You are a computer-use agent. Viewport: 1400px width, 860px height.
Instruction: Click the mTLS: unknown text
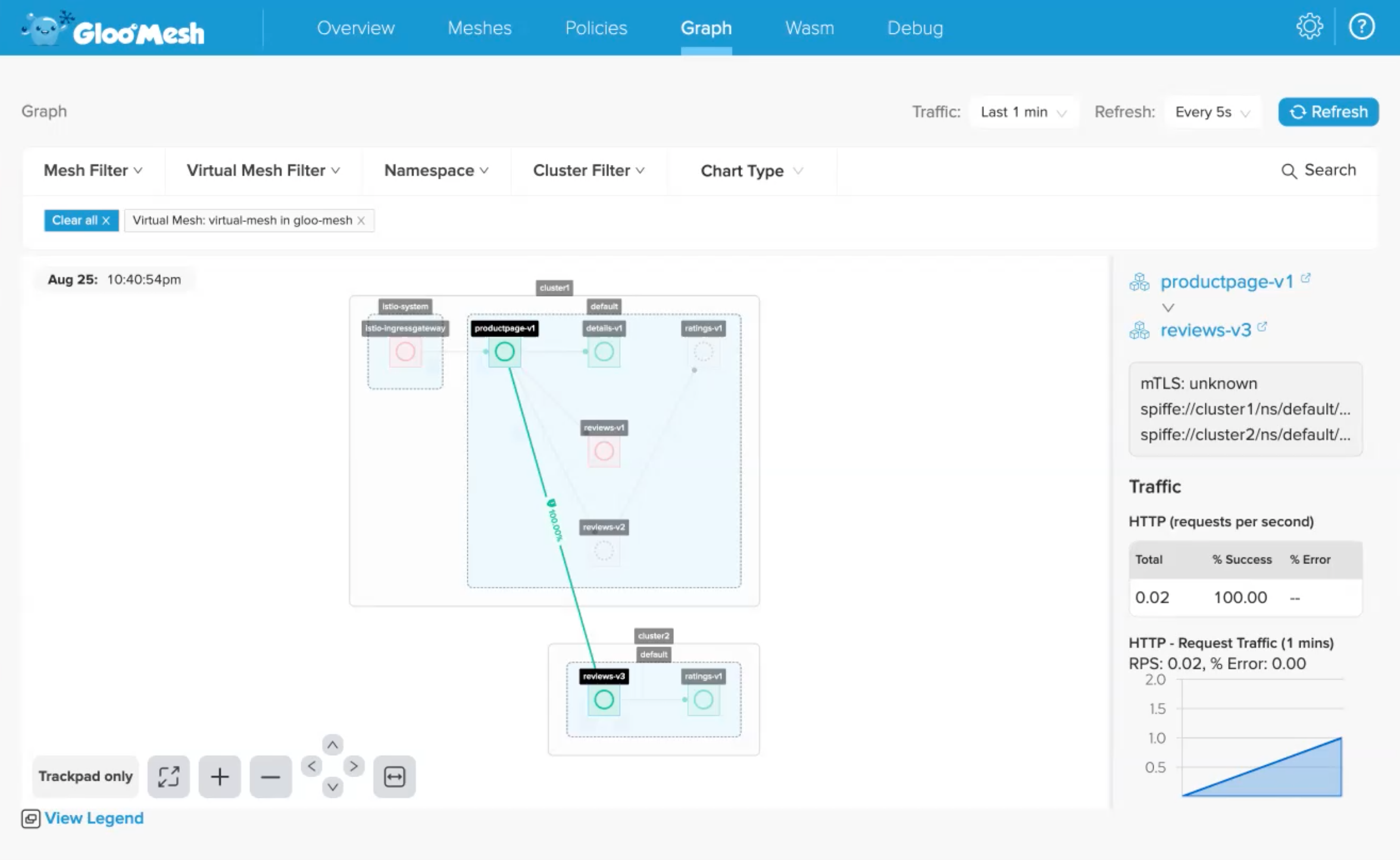pos(1198,384)
